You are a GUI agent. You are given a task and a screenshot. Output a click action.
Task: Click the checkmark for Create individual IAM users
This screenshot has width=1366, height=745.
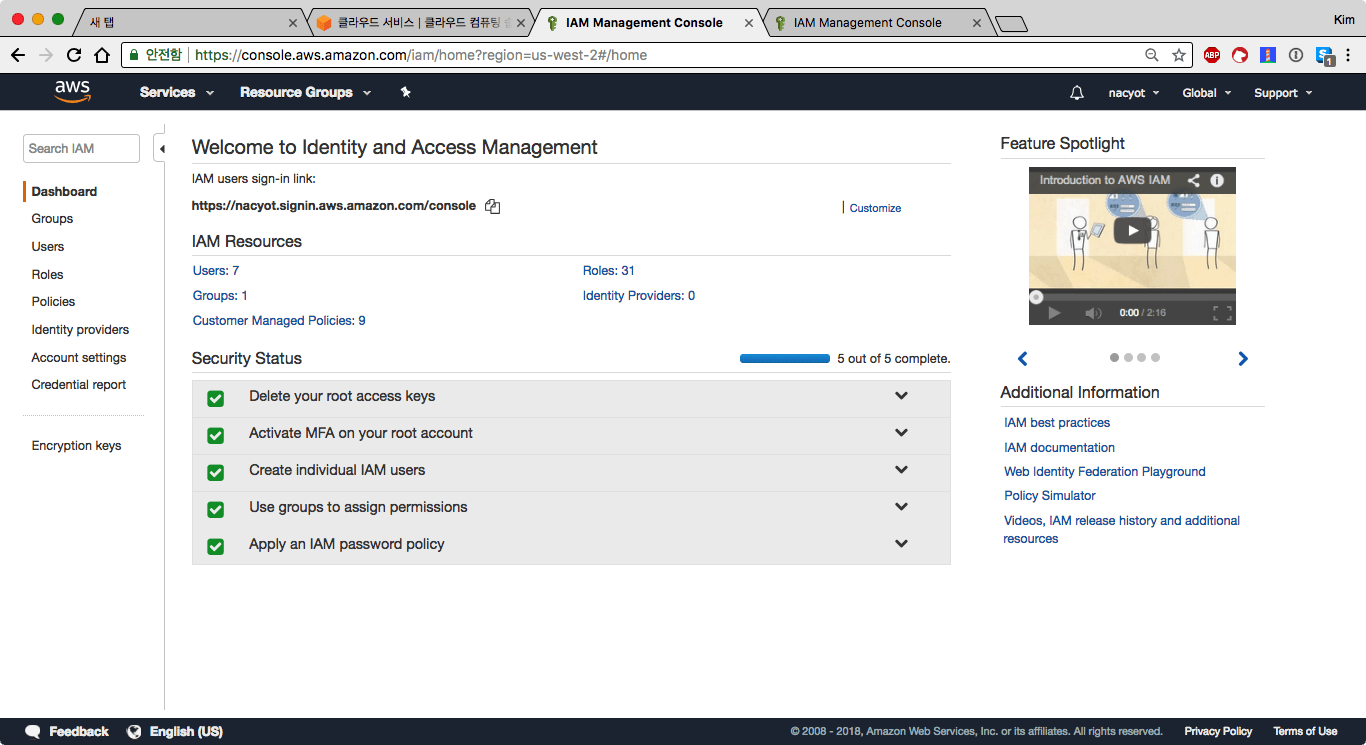[215, 472]
